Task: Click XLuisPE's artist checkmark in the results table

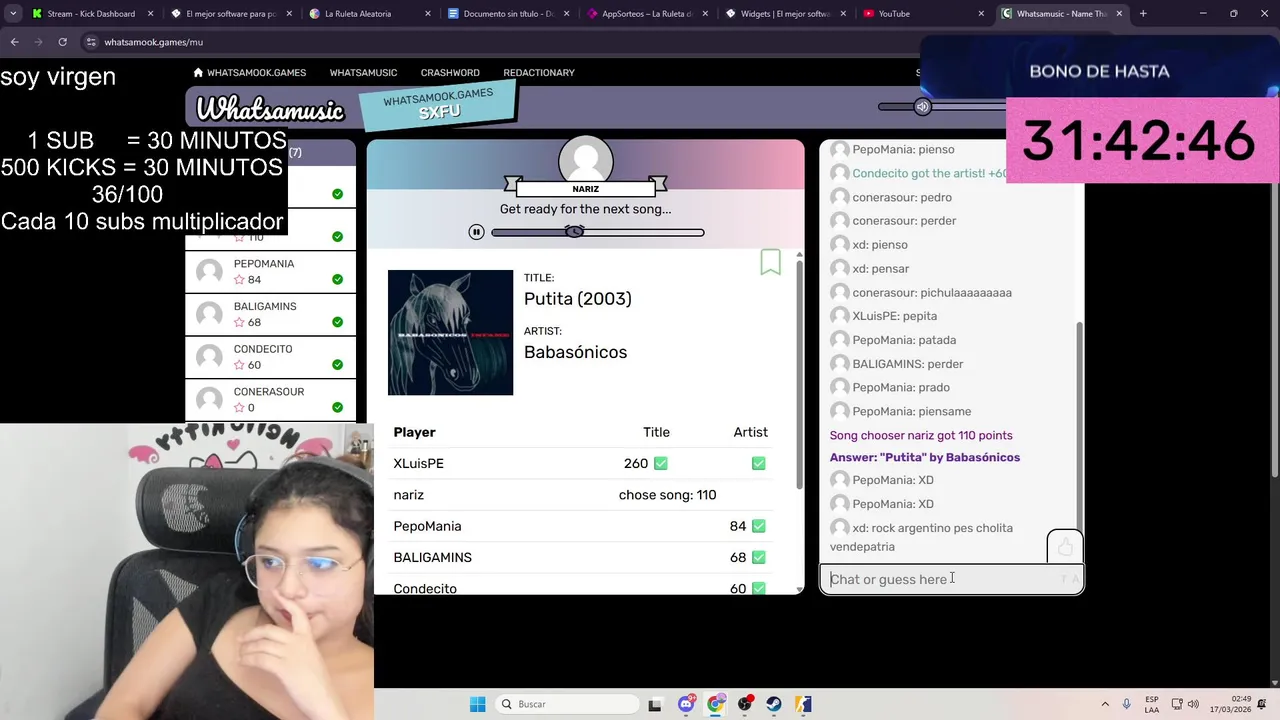Action: [758, 463]
